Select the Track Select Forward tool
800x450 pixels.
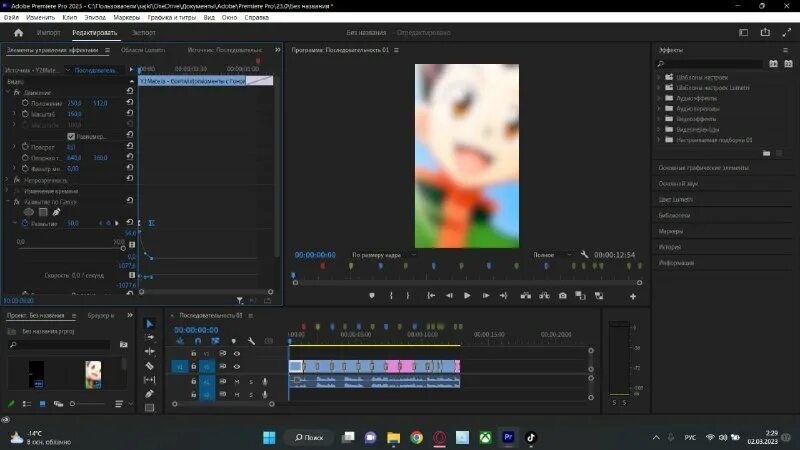[x=149, y=337]
